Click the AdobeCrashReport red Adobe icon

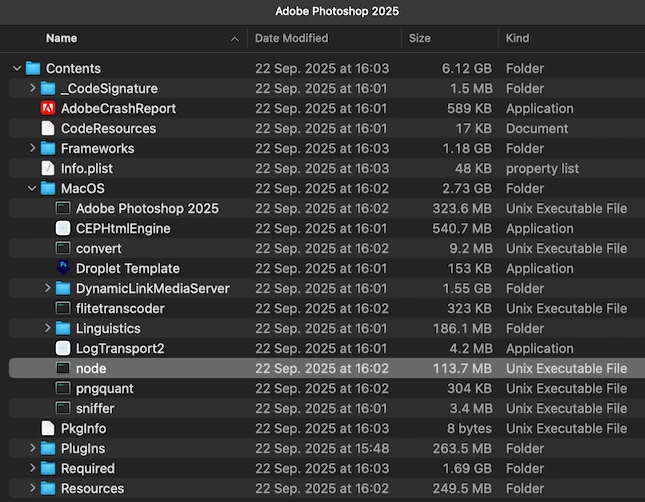point(48,108)
